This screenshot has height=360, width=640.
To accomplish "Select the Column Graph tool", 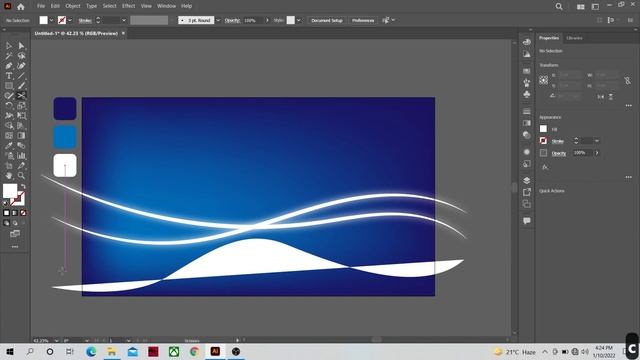I will [21, 156].
